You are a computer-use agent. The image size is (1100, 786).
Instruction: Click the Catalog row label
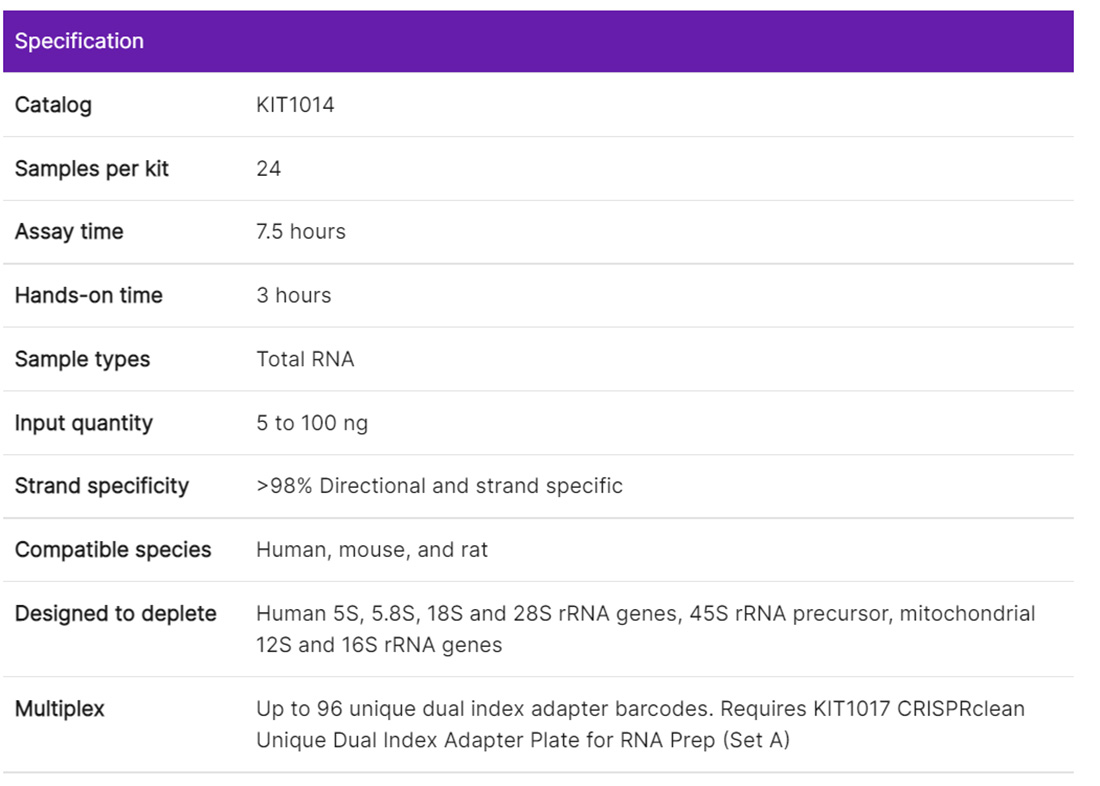(53, 105)
